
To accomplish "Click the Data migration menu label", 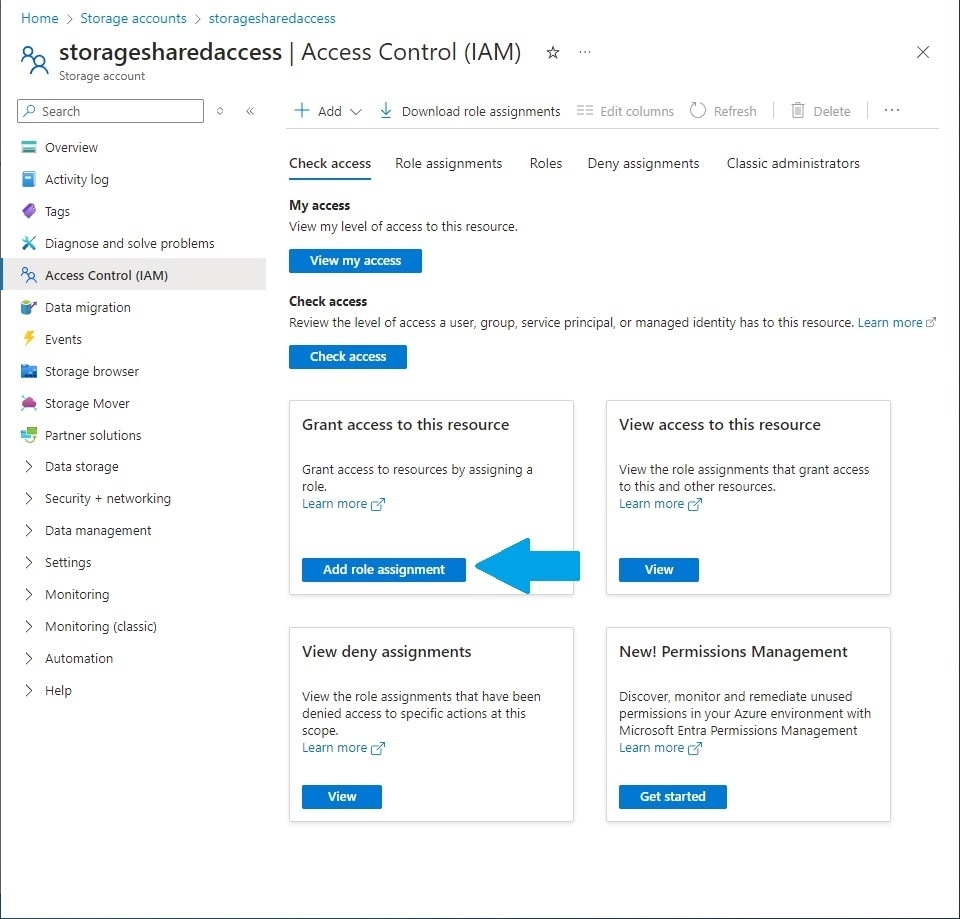I will tap(88, 307).
